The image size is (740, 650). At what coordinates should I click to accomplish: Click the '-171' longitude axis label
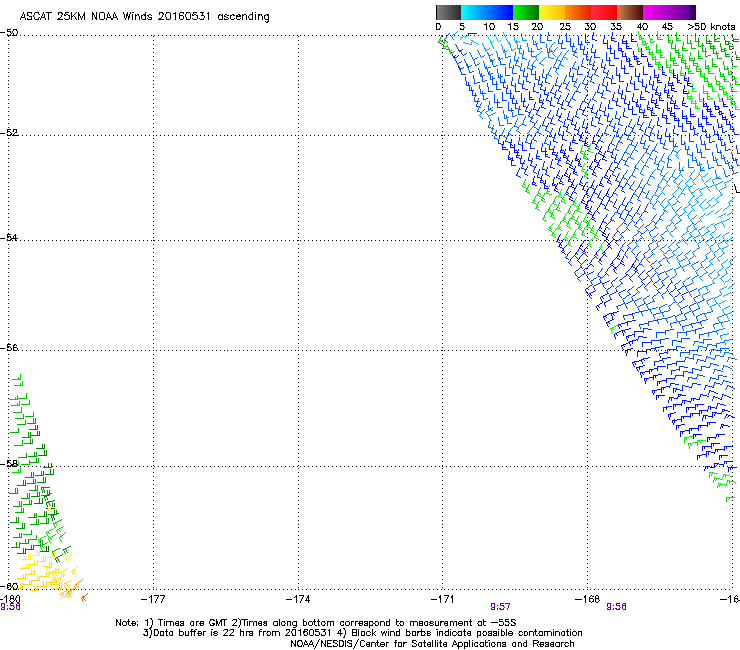(443, 599)
